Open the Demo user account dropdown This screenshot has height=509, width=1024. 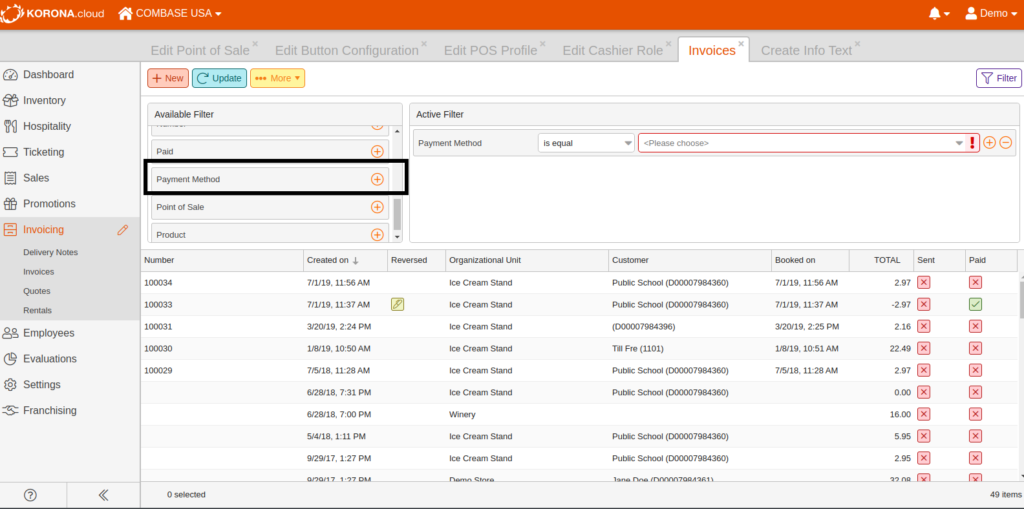tap(991, 14)
